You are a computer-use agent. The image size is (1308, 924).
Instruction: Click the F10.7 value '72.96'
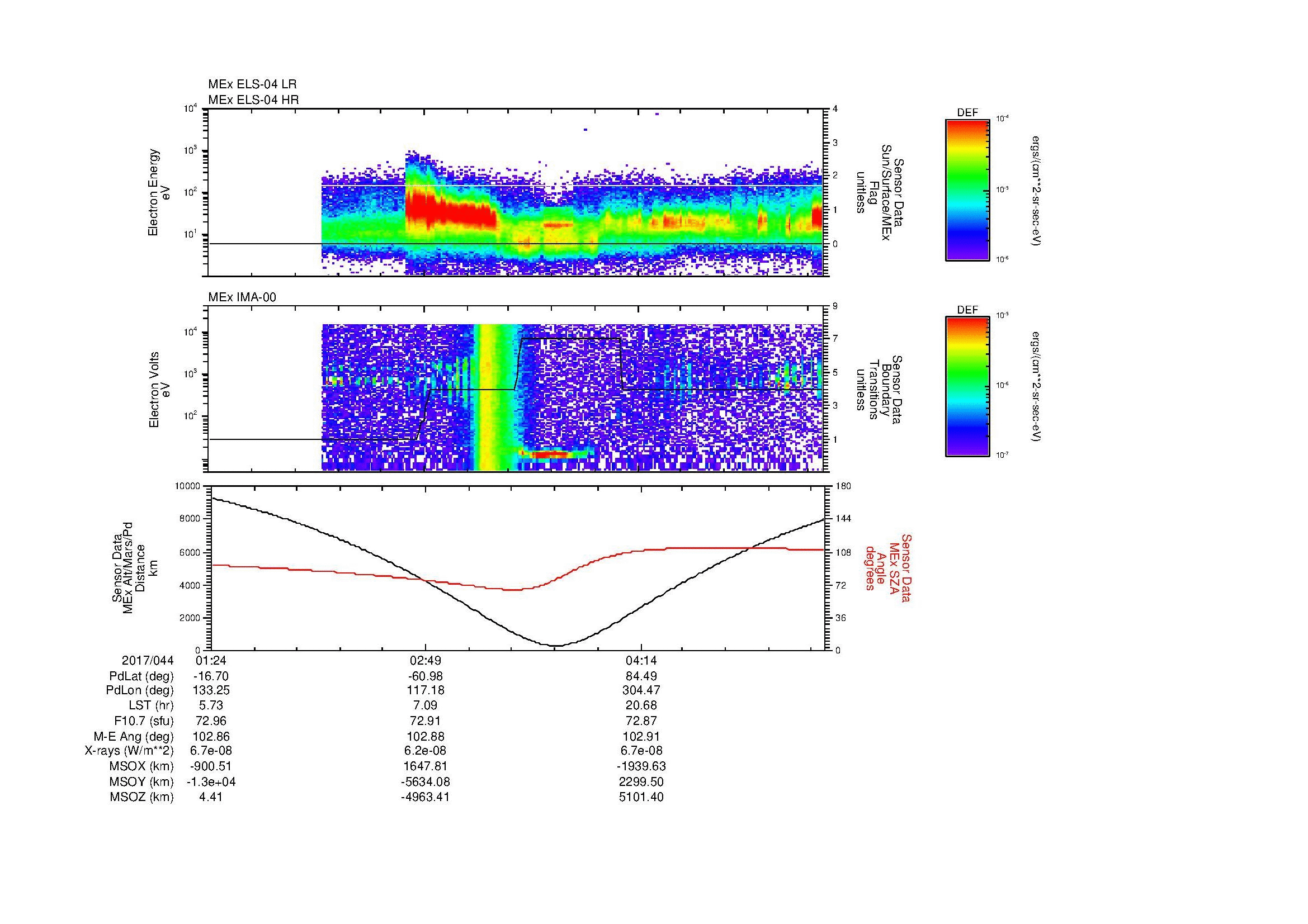pyautogui.click(x=211, y=721)
